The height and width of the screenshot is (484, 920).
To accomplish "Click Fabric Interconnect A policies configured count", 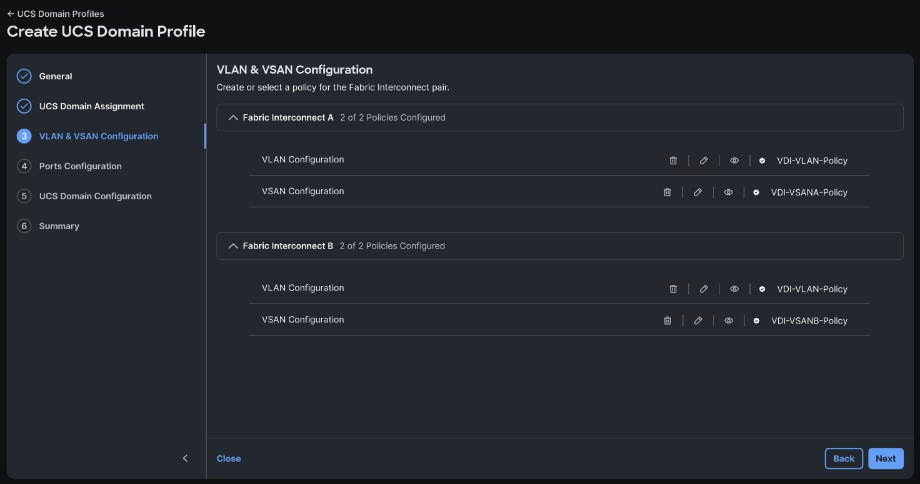I will [393, 117].
